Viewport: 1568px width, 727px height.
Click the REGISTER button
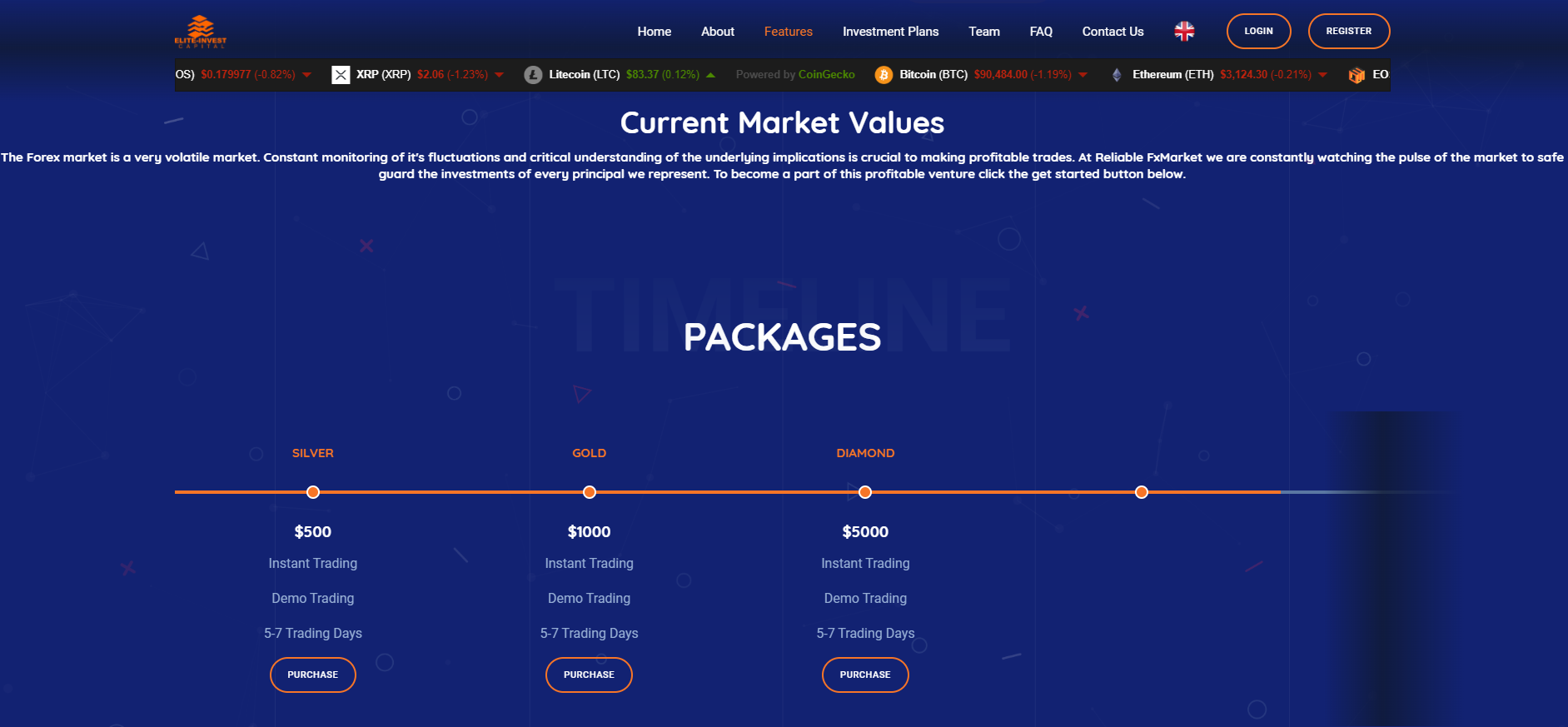coord(1348,32)
